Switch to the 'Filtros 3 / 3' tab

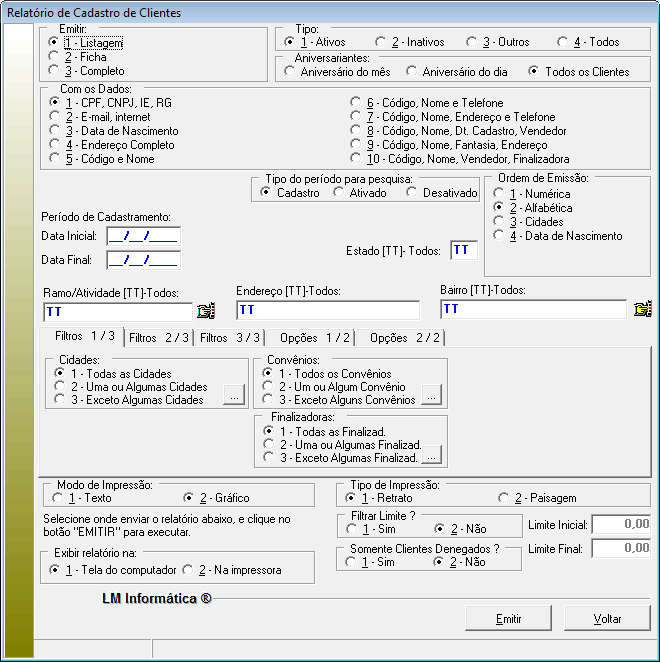230,338
